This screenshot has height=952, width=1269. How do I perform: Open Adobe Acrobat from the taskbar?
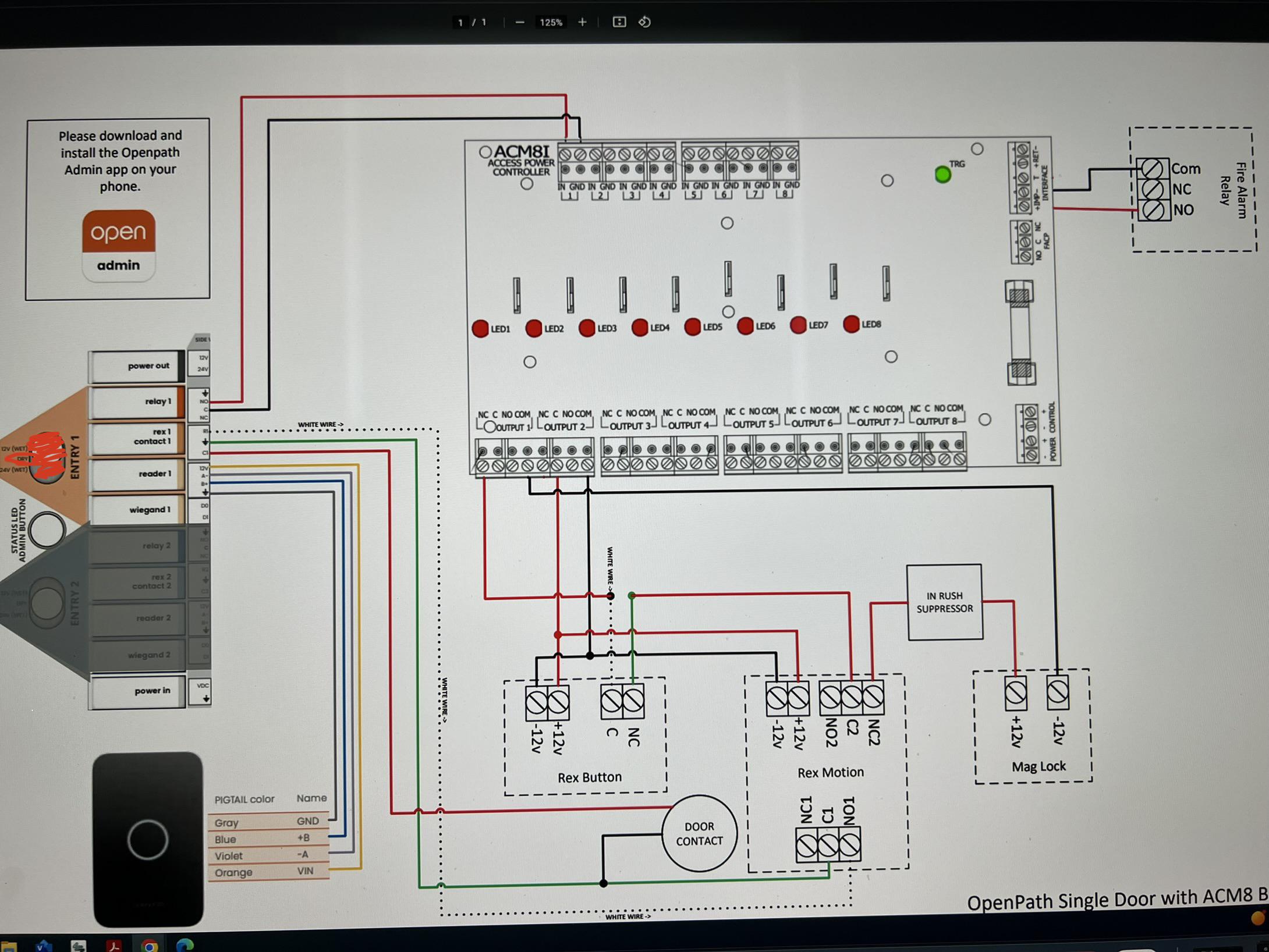[x=114, y=946]
